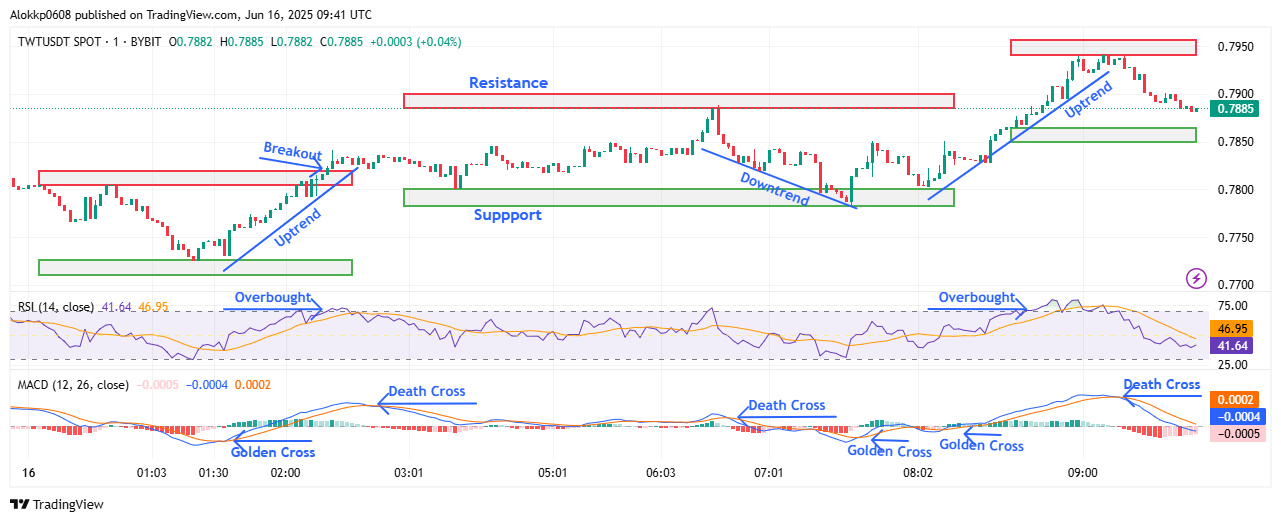Screen dimensions: 1281x522
Task: Select the 'Resistance' text label on chart
Action: [x=509, y=83]
